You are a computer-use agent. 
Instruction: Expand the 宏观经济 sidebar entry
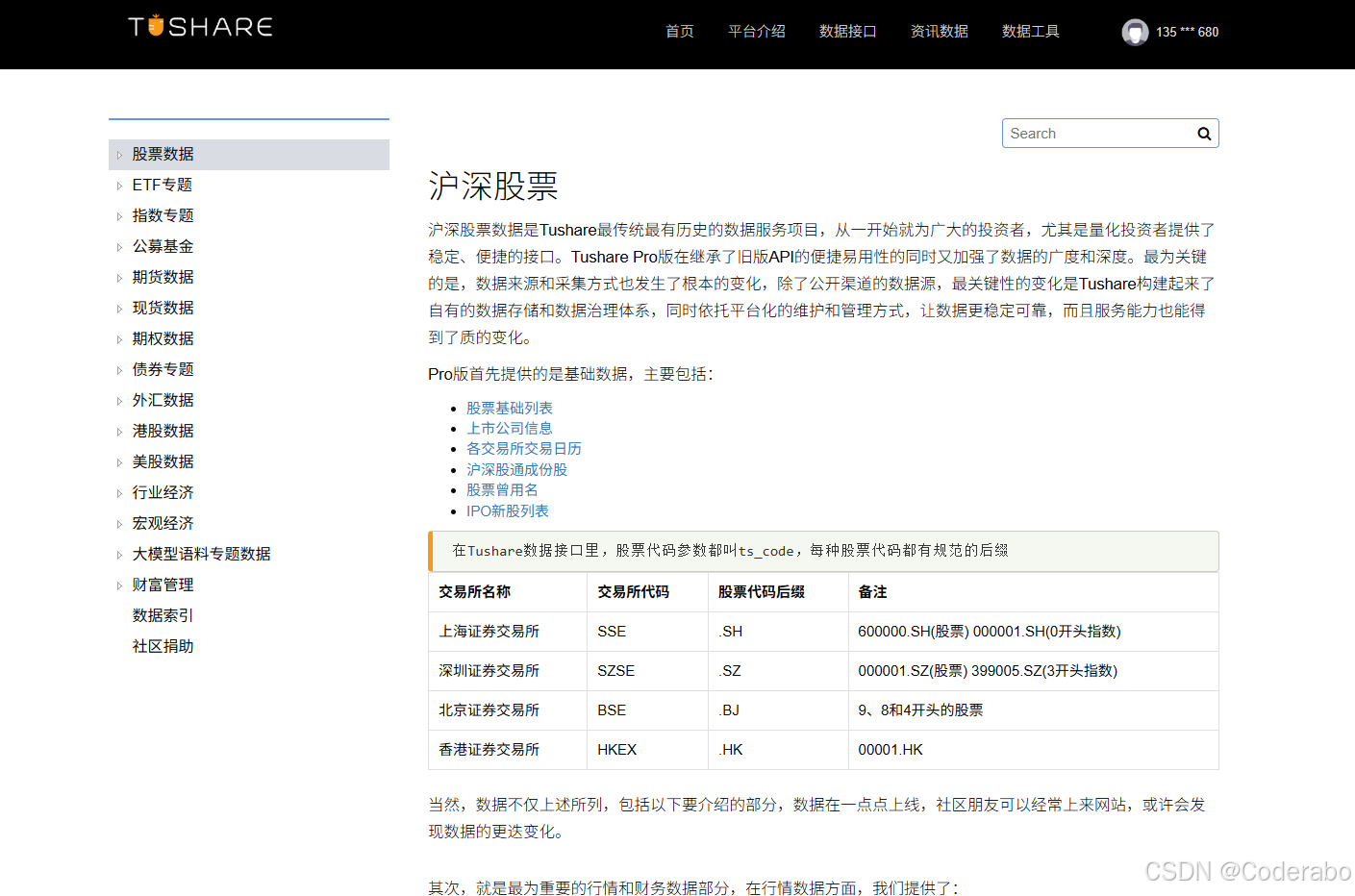pos(162,523)
